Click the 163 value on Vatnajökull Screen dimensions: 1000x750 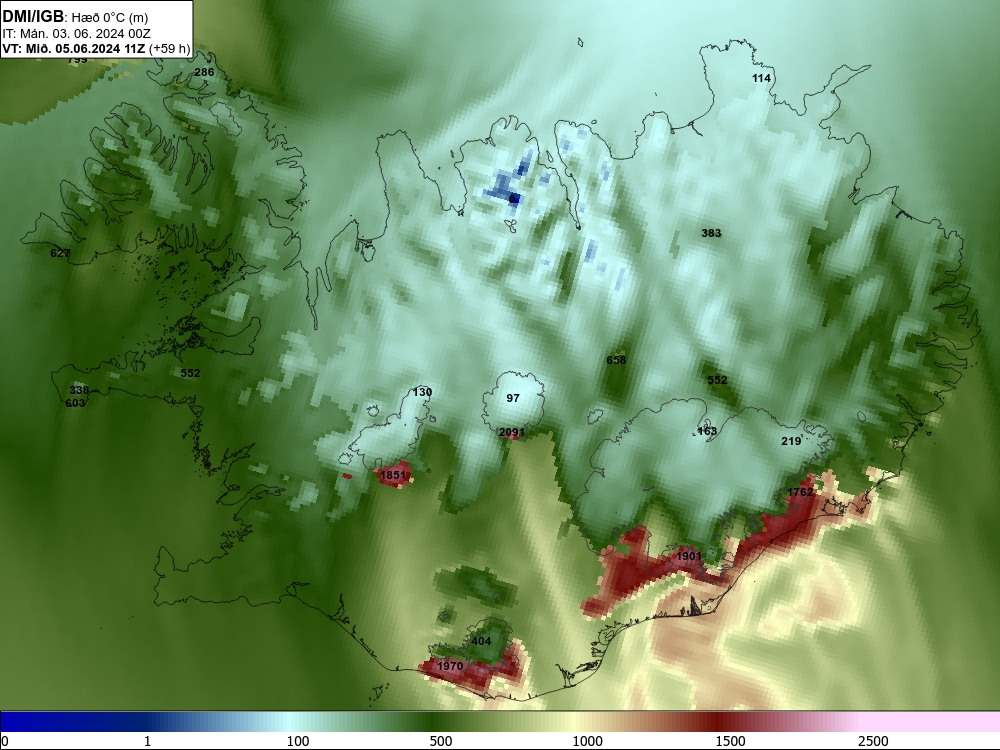[707, 431]
